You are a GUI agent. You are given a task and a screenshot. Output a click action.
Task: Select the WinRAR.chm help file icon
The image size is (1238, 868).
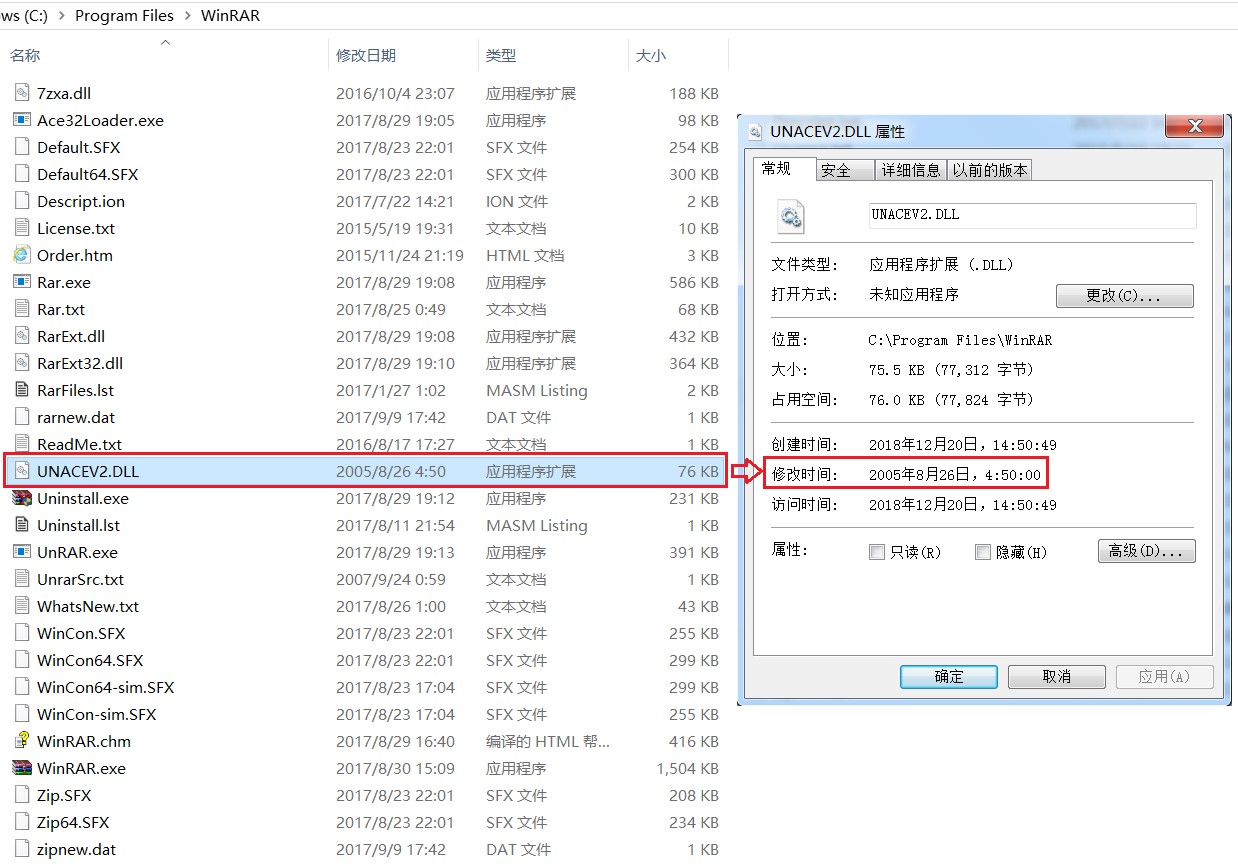point(22,741)
